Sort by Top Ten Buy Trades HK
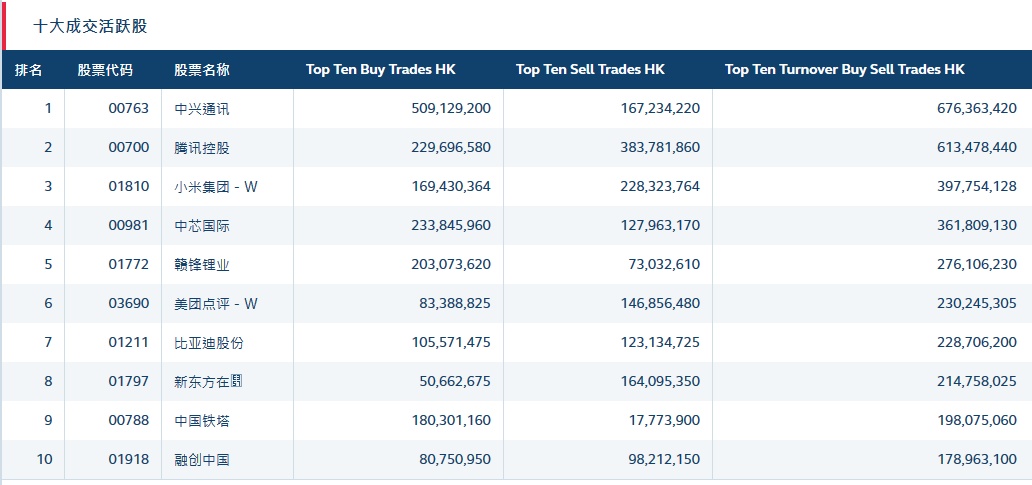1032x485 pixels. pyautogui.click(x=380, y=70)
